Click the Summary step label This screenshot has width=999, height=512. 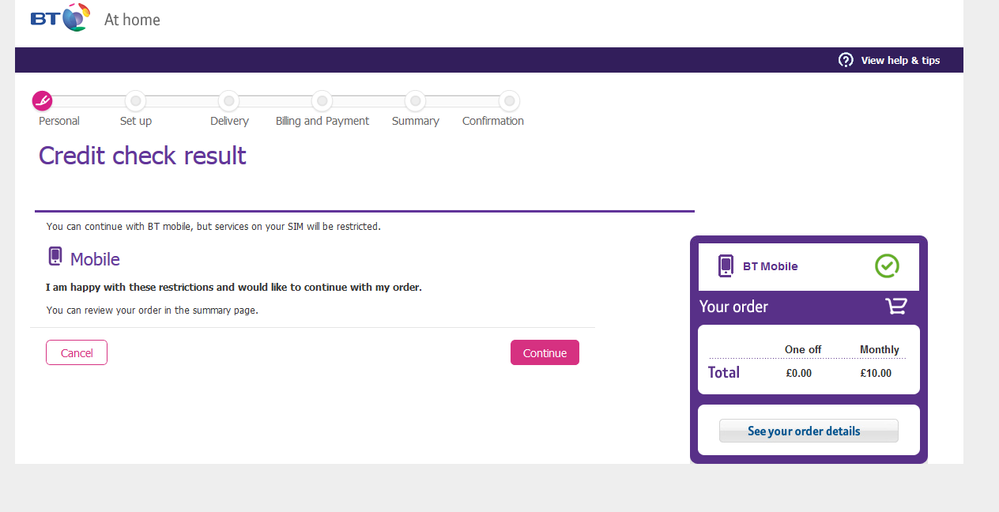[415, 121]
